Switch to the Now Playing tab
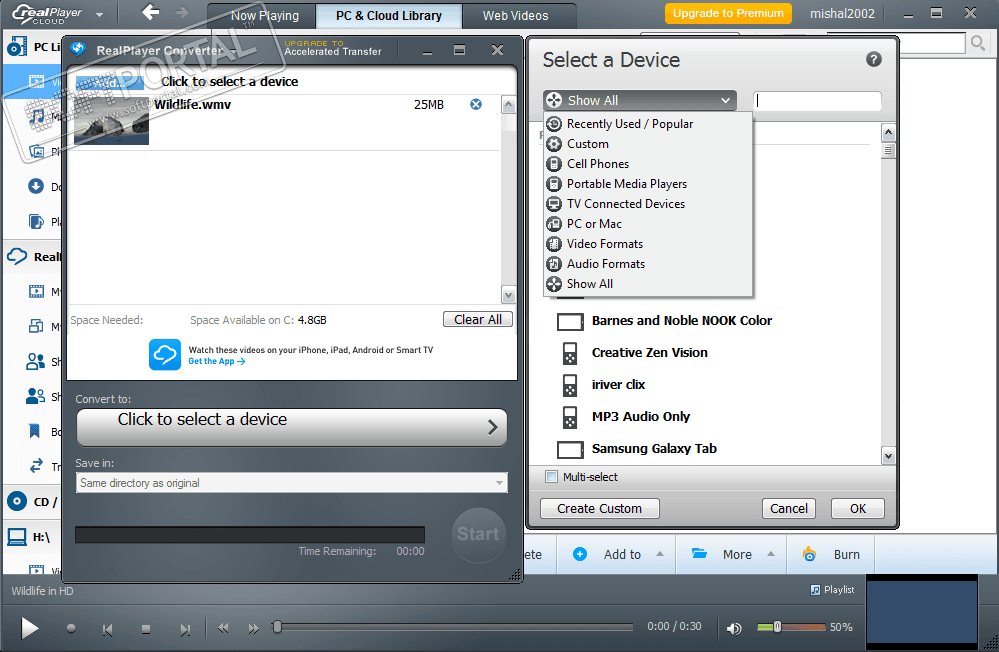This screenshot has height=652, width=999. coord(264,16)
